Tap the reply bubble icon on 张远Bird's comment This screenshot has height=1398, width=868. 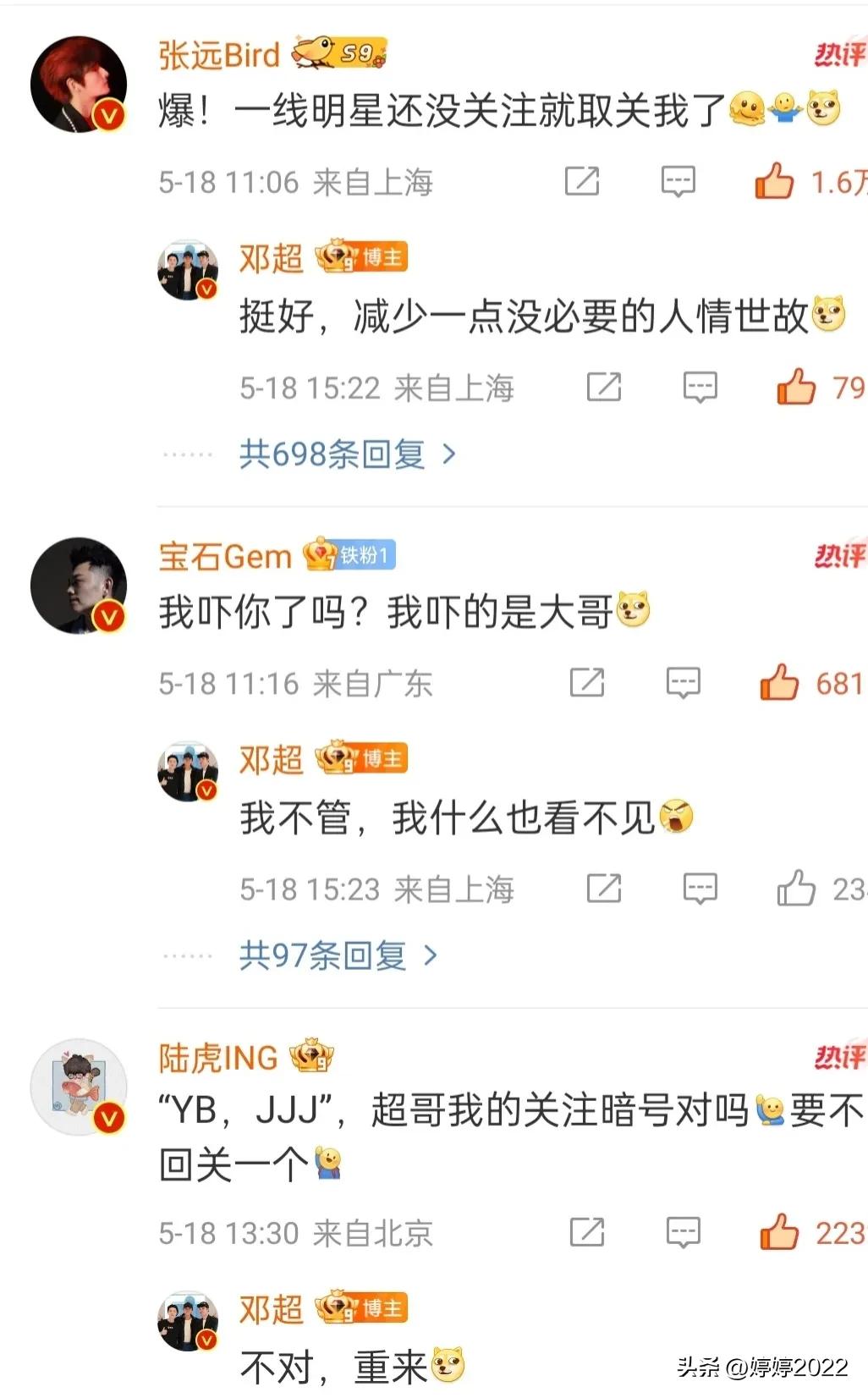[678, 182]
